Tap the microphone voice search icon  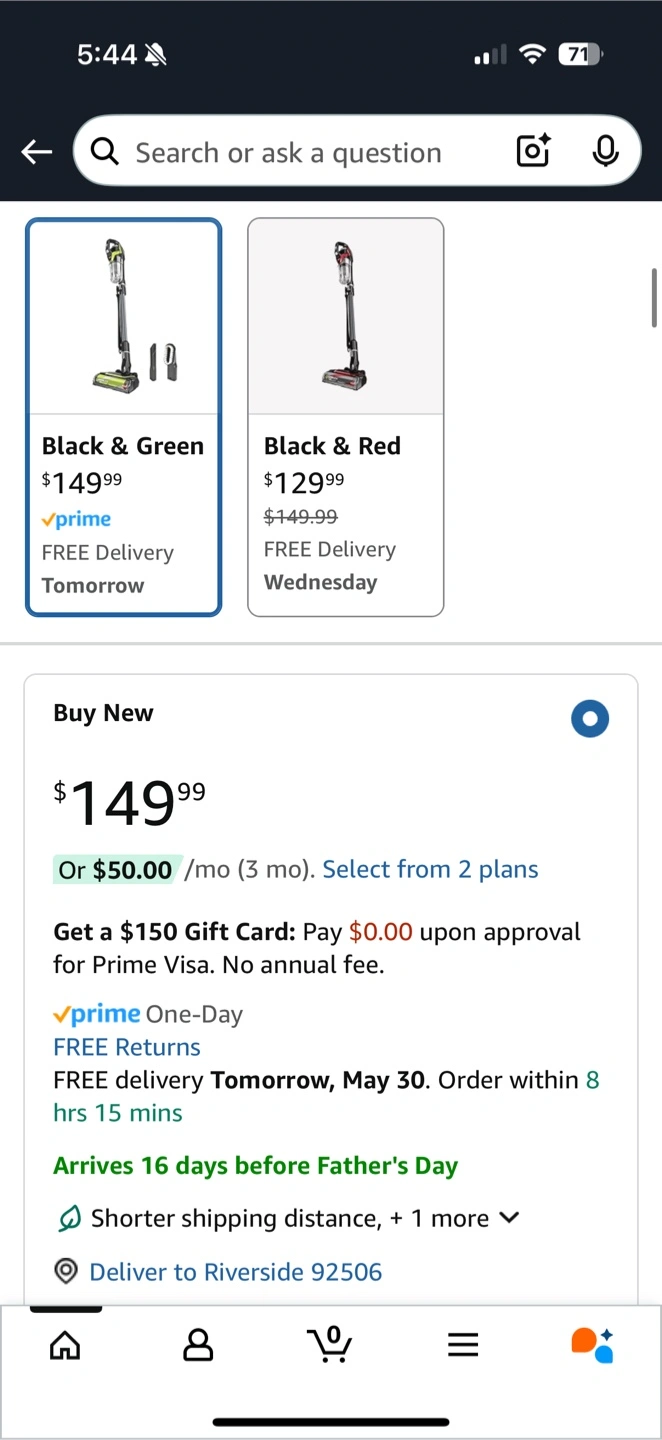click(x=604, y=151)
